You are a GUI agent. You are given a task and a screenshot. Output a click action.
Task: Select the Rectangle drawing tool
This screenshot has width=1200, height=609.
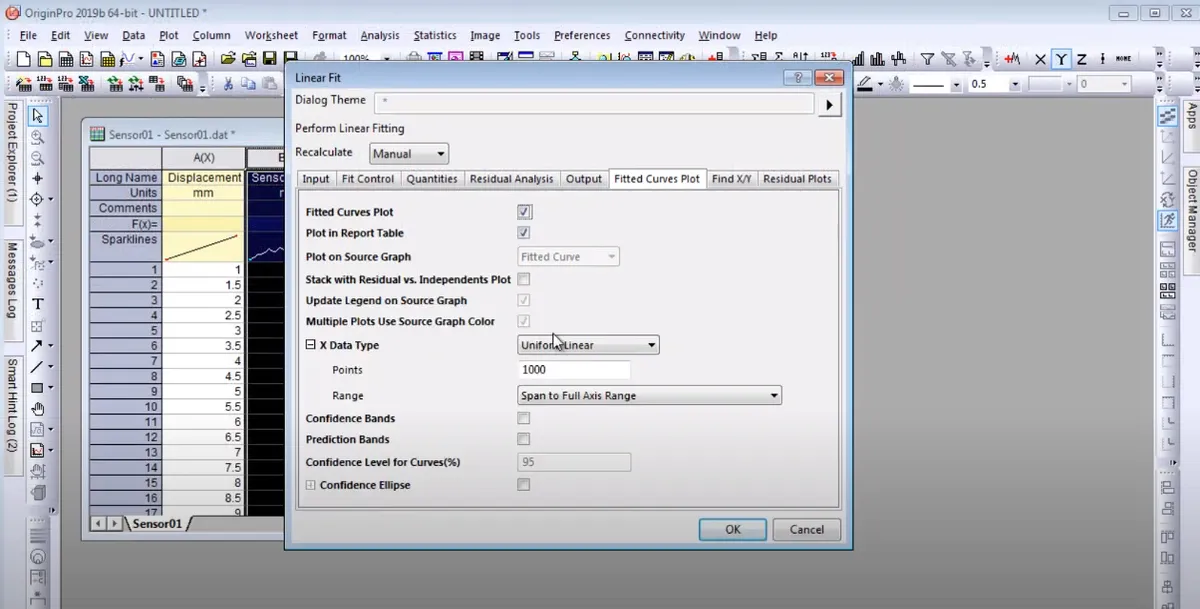point(38,388)
